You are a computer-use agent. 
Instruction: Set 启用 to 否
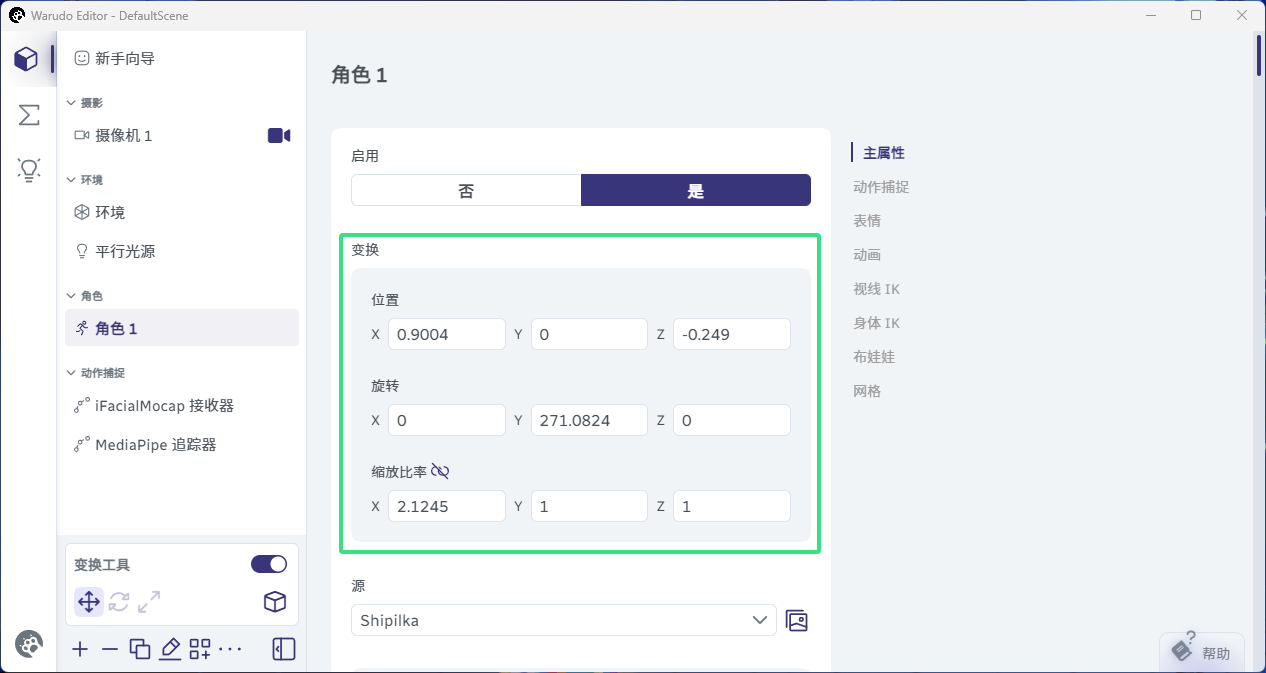(x=466, y=191)
